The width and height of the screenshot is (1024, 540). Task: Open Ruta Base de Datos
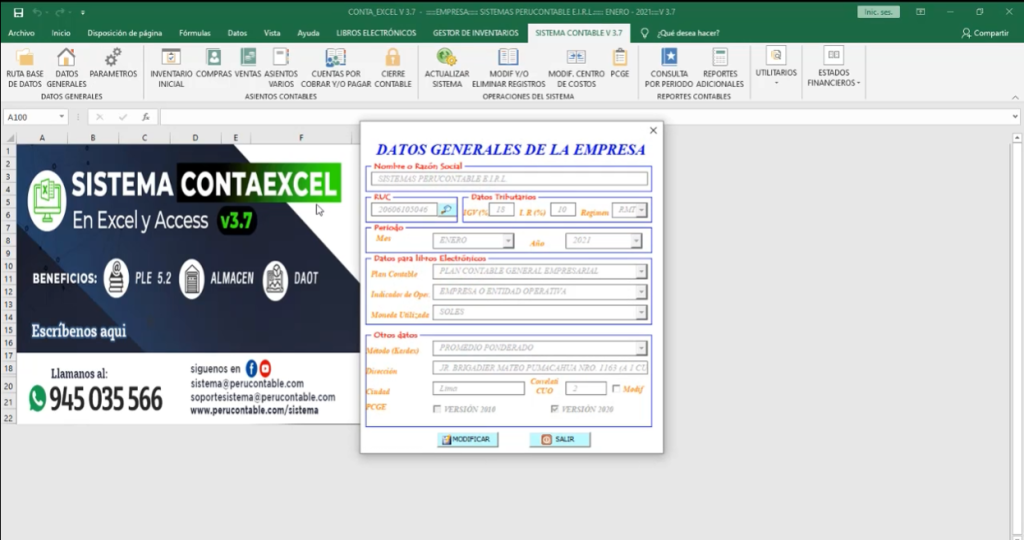tap(25, 68)
